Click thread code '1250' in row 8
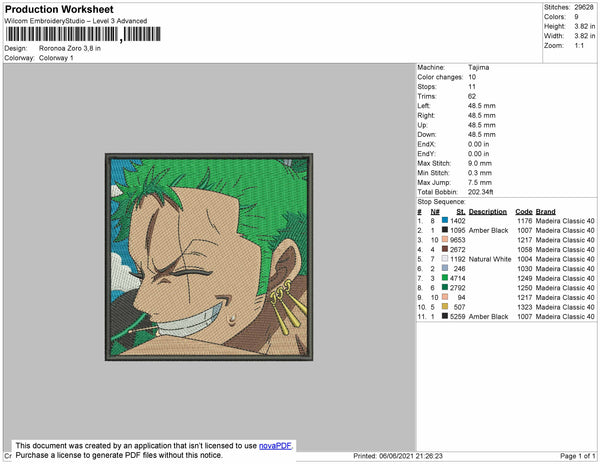The image size is (600, 464). pos(524,288)
